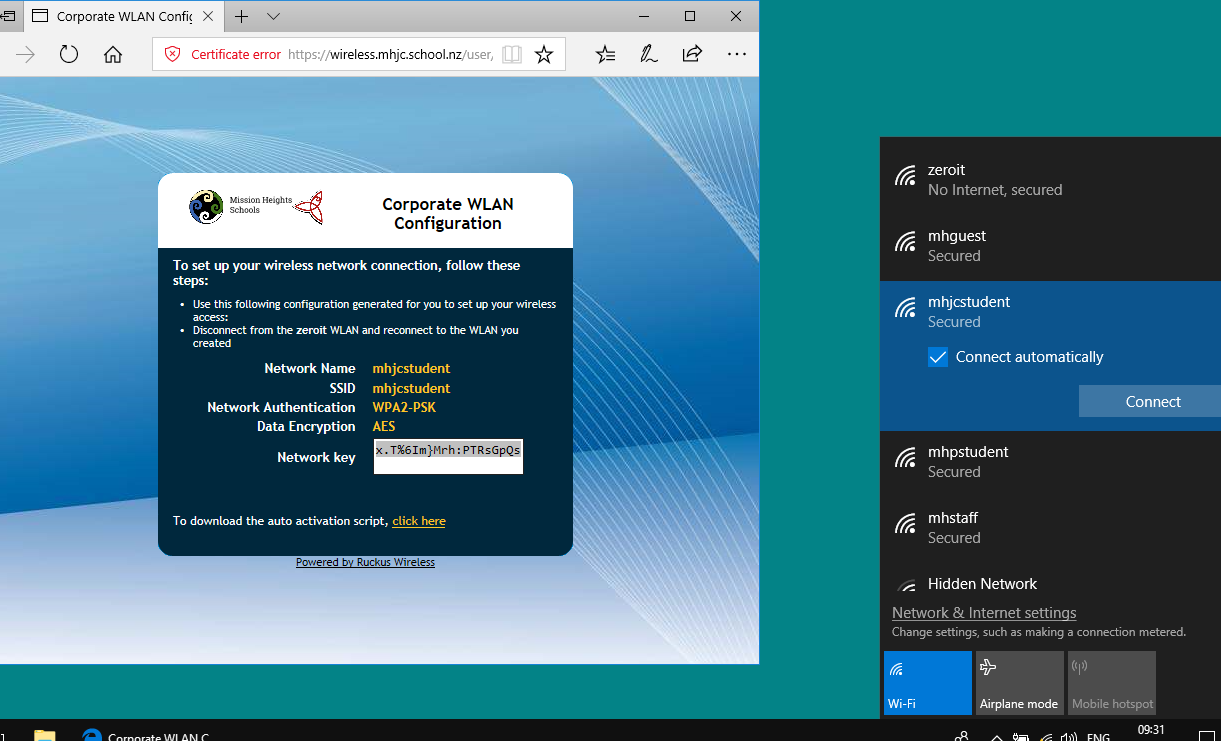Click the Network key text field

click(448, 456)
